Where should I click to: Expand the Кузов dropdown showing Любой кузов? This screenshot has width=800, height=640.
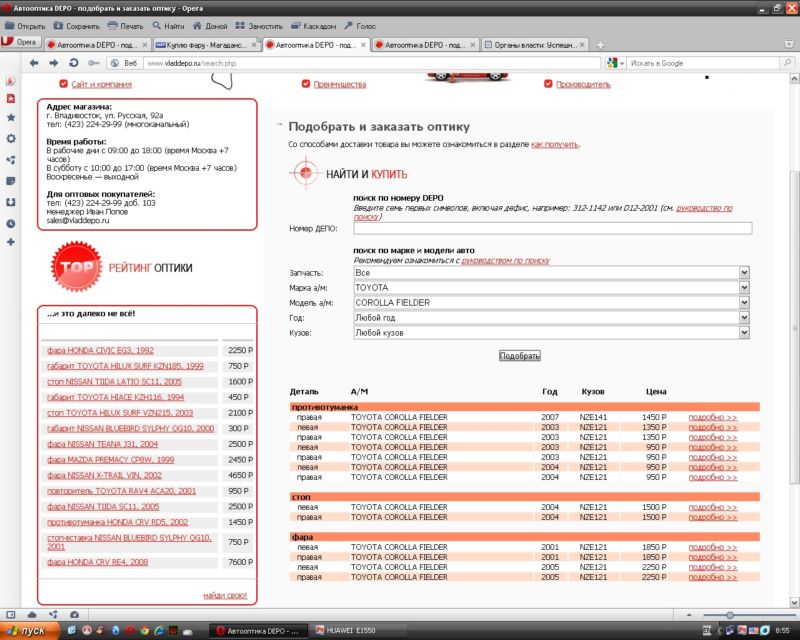(552, 333)
